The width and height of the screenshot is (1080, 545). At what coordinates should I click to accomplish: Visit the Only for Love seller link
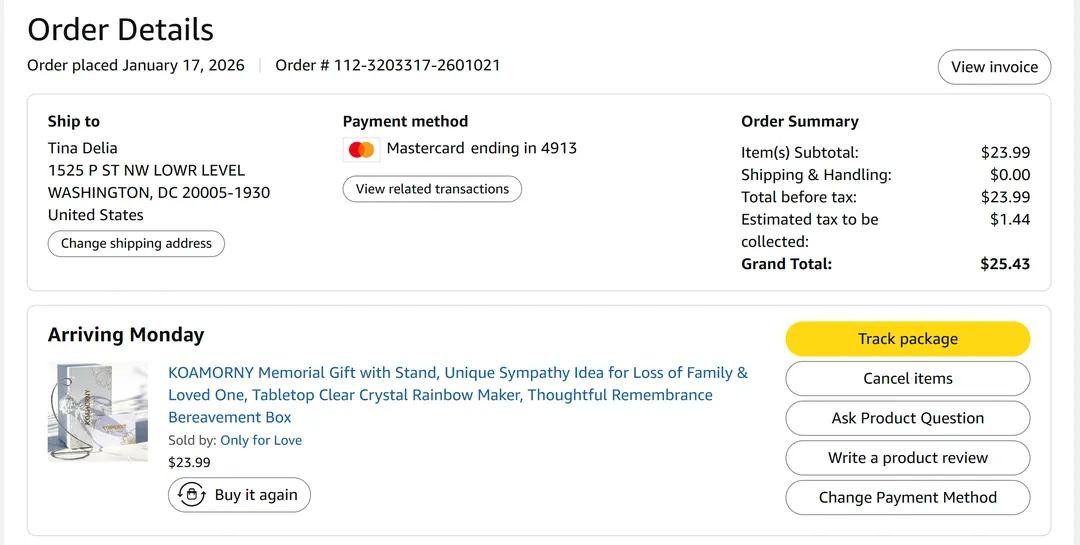point(261,440)
